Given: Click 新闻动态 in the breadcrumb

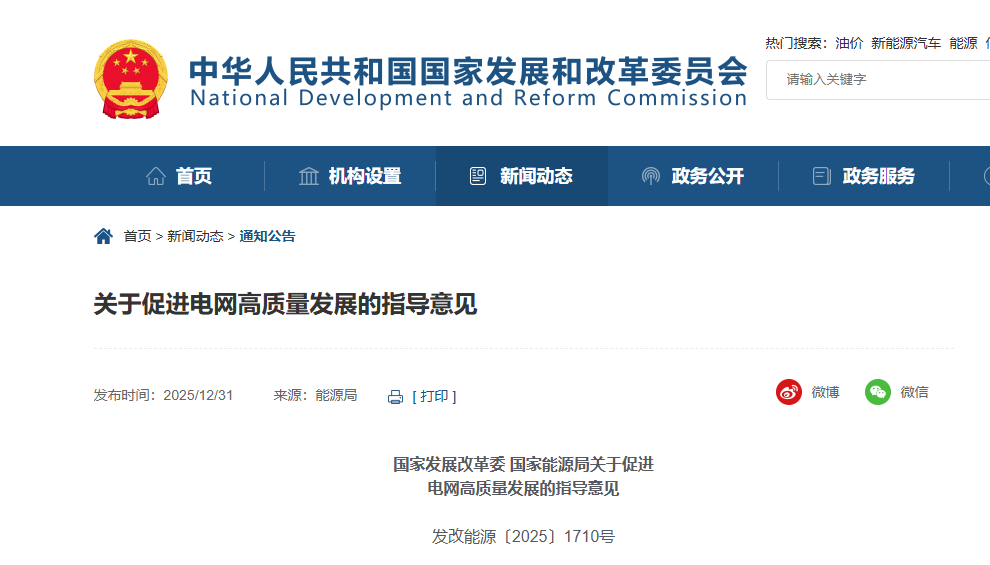Looking at the screenshot, I should [x=195, y=237].
